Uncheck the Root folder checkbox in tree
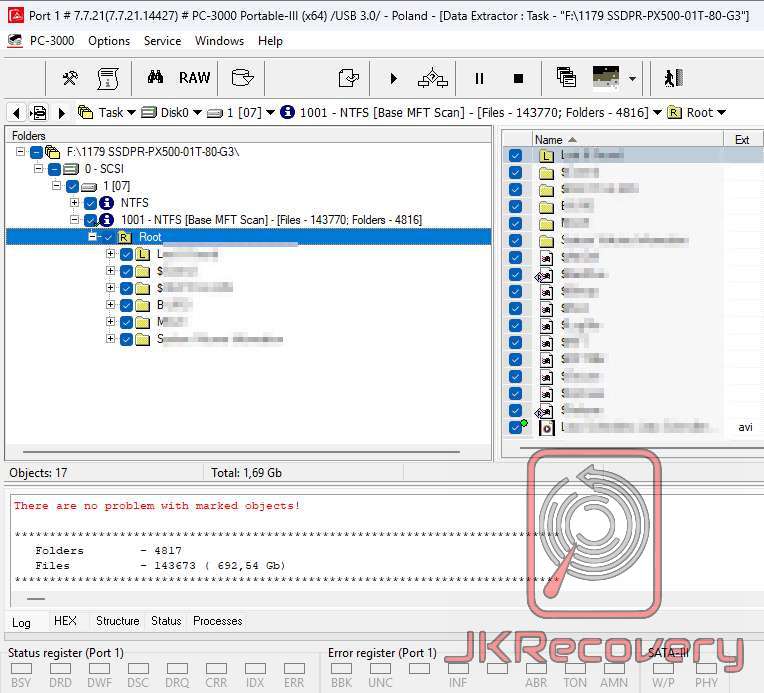Image resolution: width=764 pixels, height=693 pixels. pyautogui.click(x=108, y=237)
